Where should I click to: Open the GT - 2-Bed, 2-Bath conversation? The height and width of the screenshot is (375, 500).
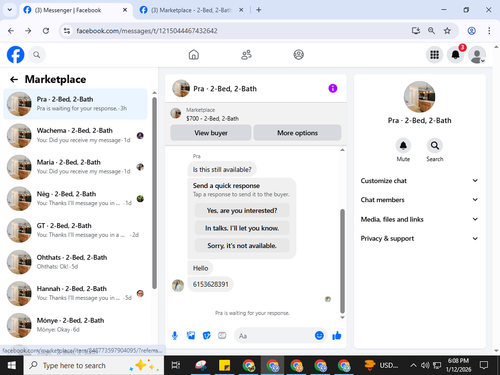(x=75, y=230)
